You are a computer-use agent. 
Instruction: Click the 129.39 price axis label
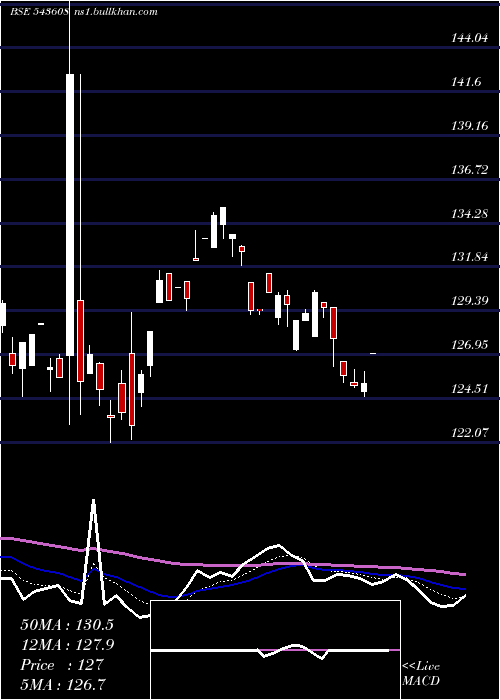(469, 301)
